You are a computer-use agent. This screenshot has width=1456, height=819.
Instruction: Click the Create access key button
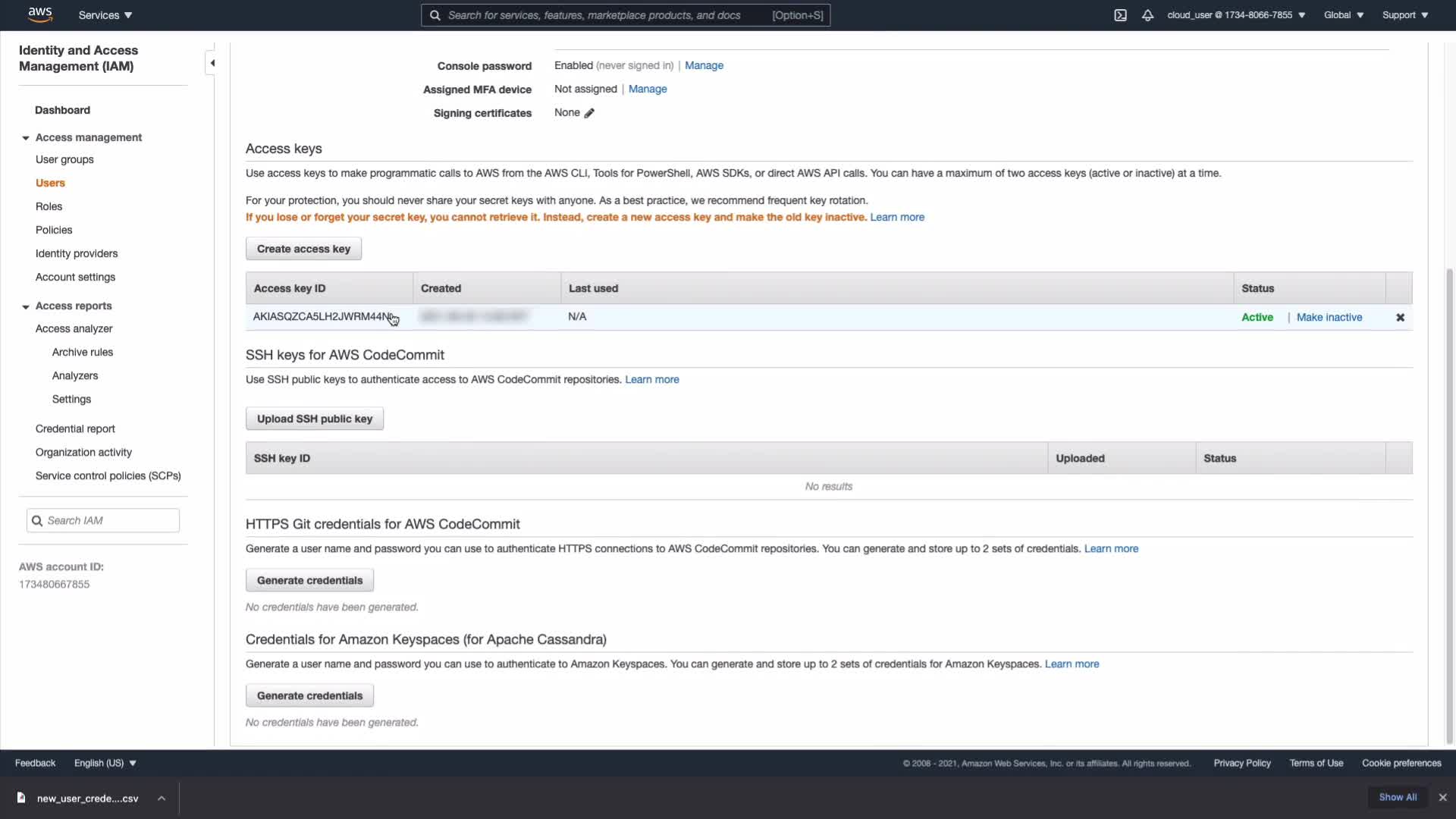303,249
